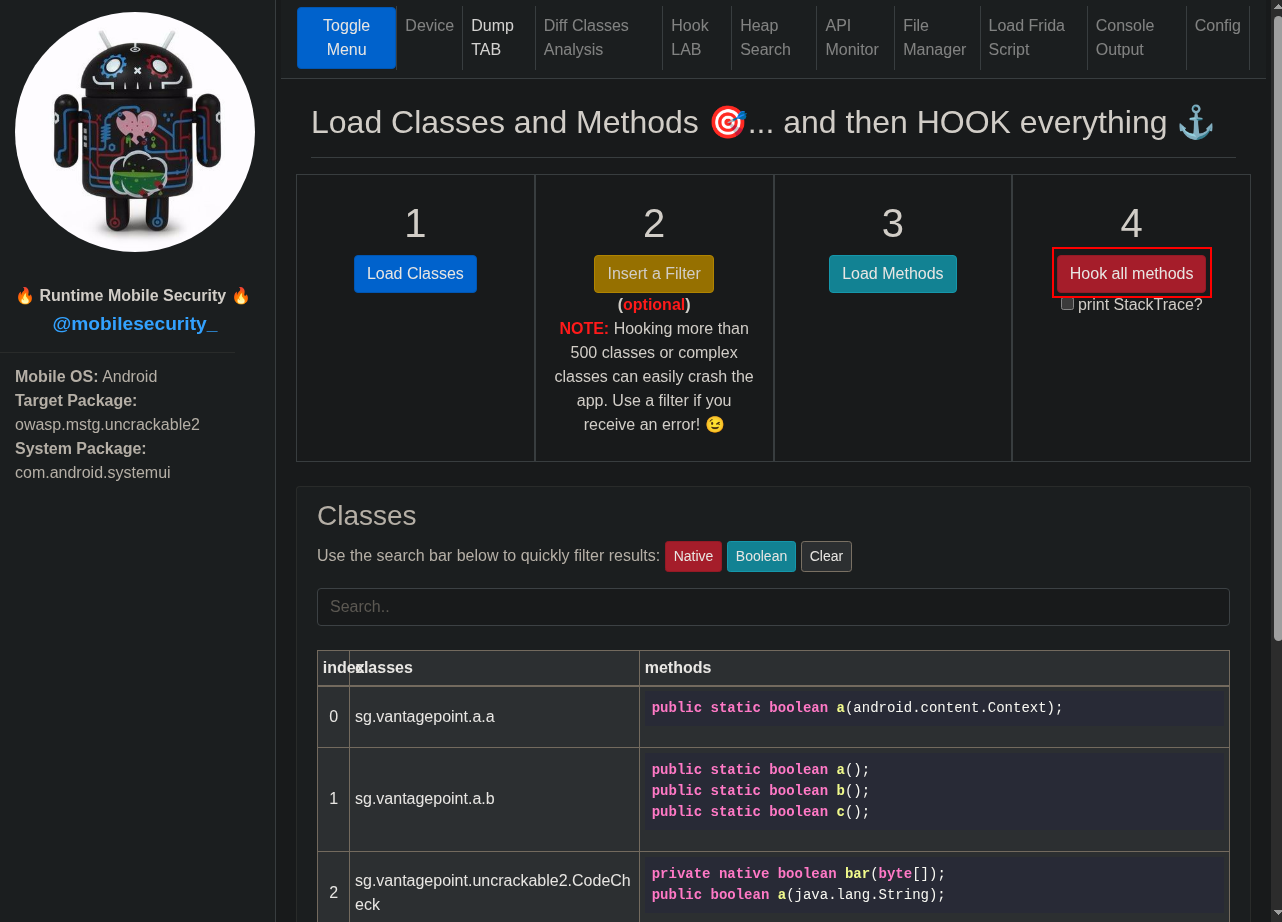Go to the Heap Search tab
Screen dimensions: 1282x922
[765, 37]
